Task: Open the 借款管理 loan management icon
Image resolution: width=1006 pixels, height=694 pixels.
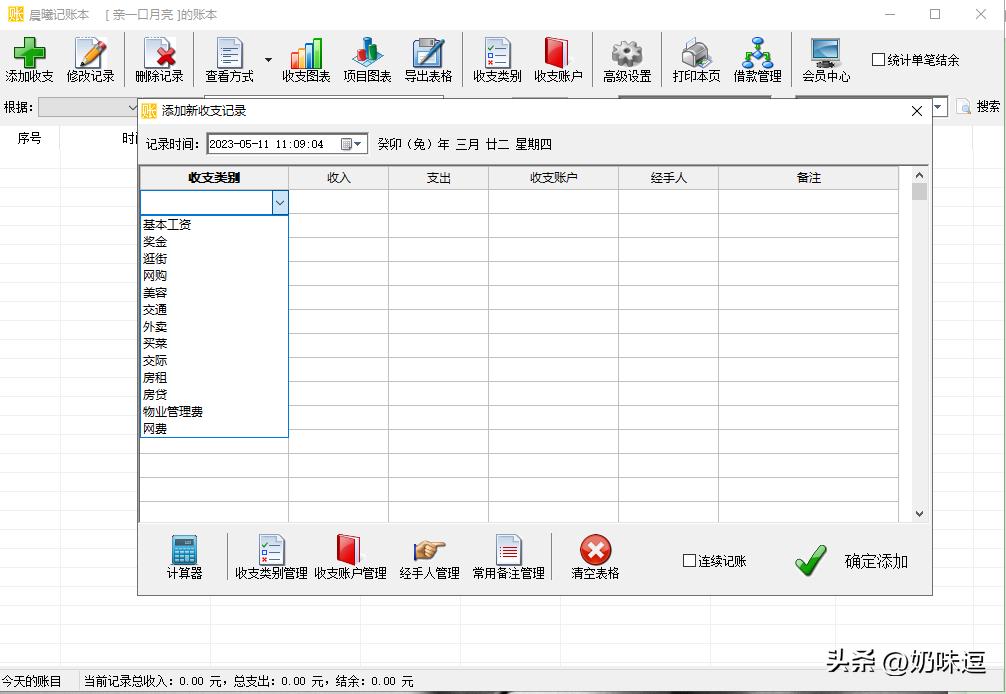Action: [x=757, y=58]
